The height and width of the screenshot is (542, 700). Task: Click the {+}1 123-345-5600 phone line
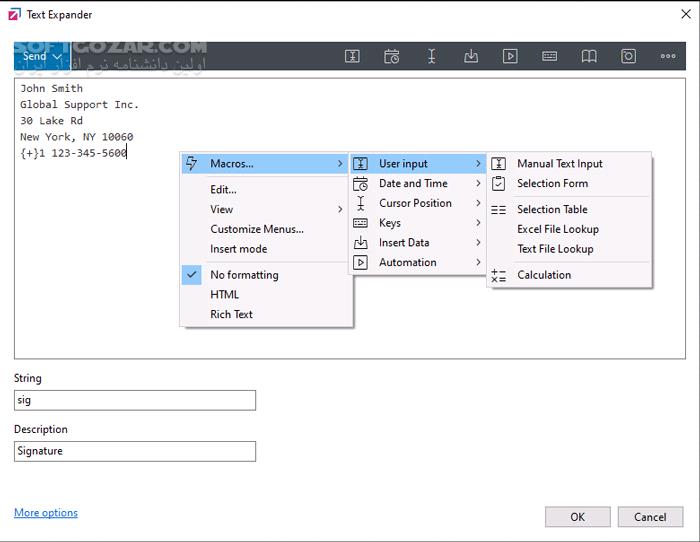[74, 153]
